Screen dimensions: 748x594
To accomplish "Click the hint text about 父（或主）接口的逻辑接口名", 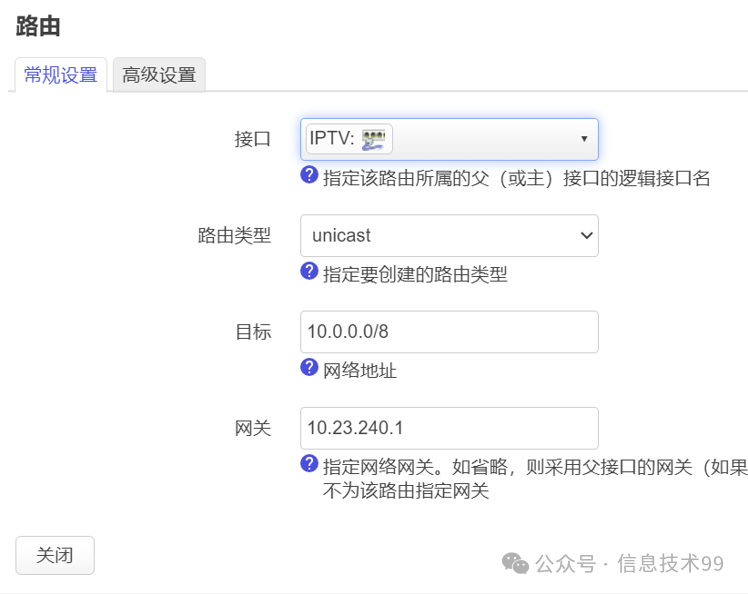I will coord(517,178).
